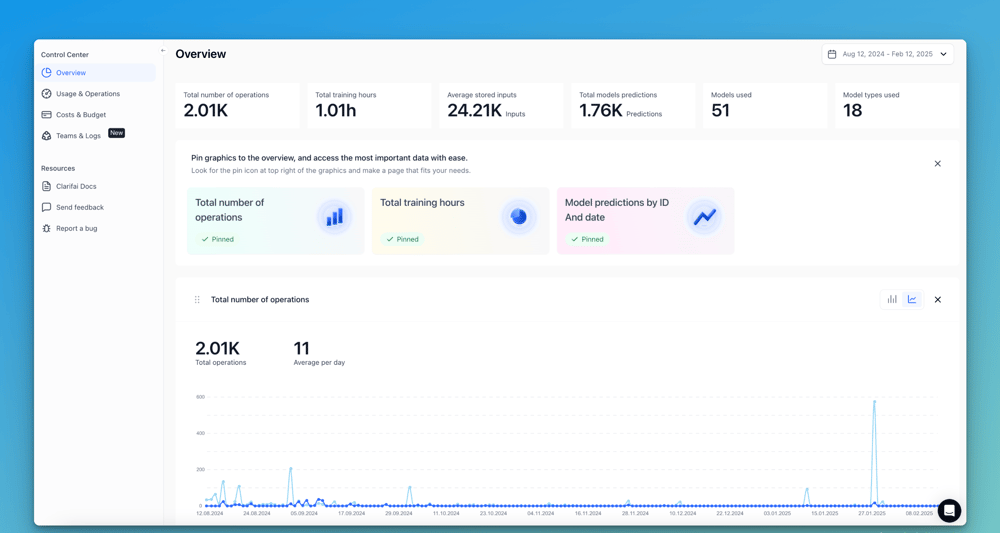Click the Teams & Logs sidebar icon
The height and width of the screenshot is (533, 1000).
tap(47, 136)
